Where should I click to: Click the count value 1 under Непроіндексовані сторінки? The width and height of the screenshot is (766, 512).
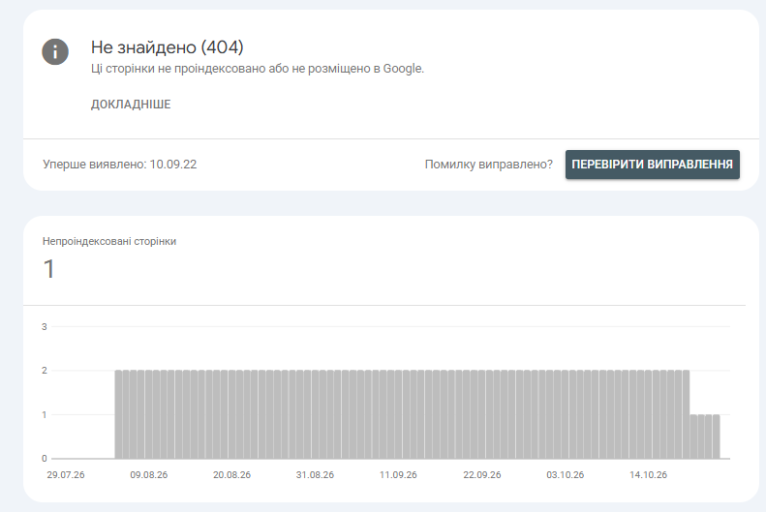click(49, 269)
